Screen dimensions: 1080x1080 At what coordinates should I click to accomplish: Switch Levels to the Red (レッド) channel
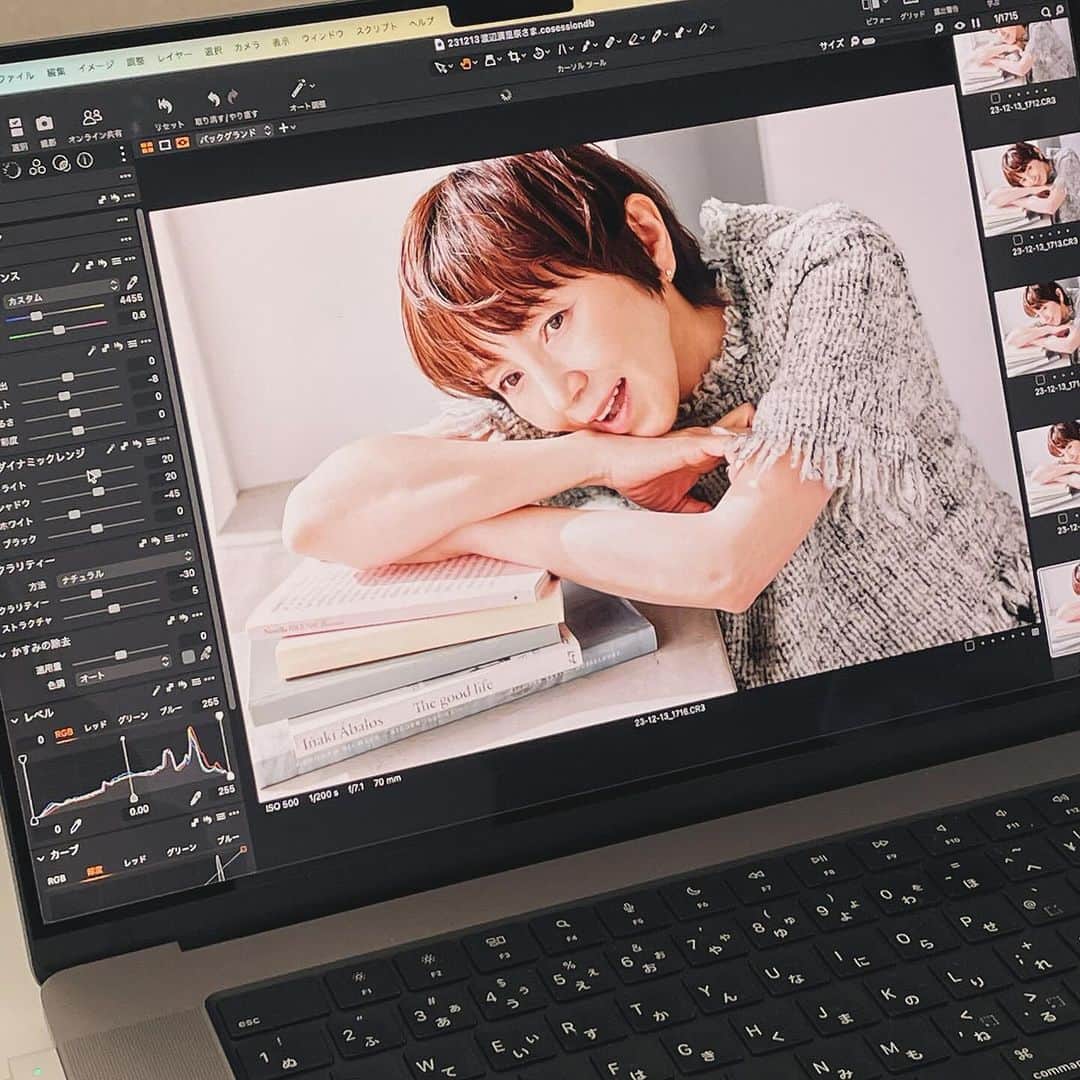click(95, 725)
